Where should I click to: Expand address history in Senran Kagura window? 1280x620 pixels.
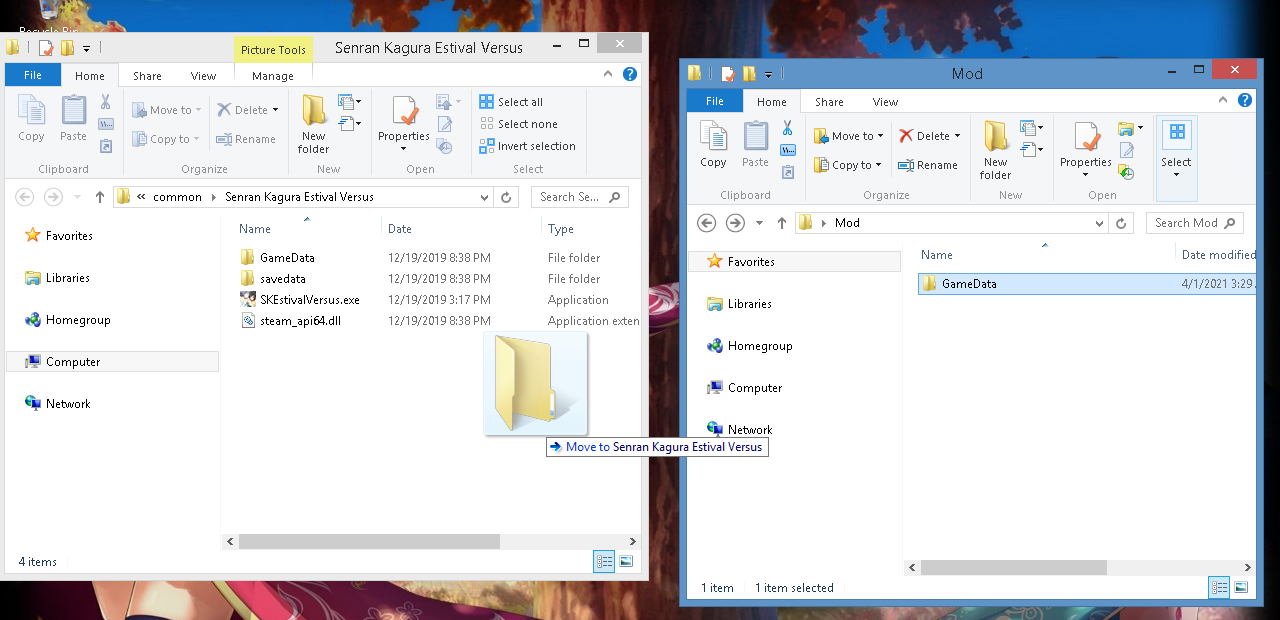coord(485,197)
